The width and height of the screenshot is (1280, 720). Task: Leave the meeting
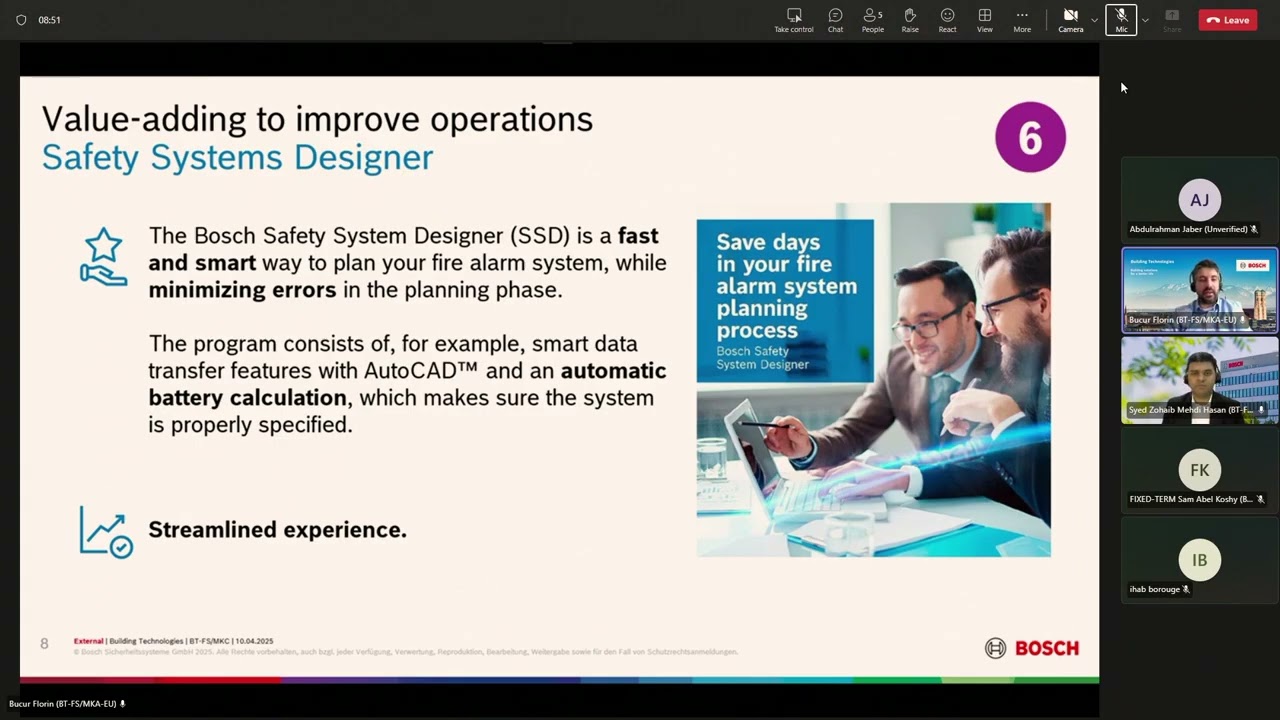pos(1228,20)
